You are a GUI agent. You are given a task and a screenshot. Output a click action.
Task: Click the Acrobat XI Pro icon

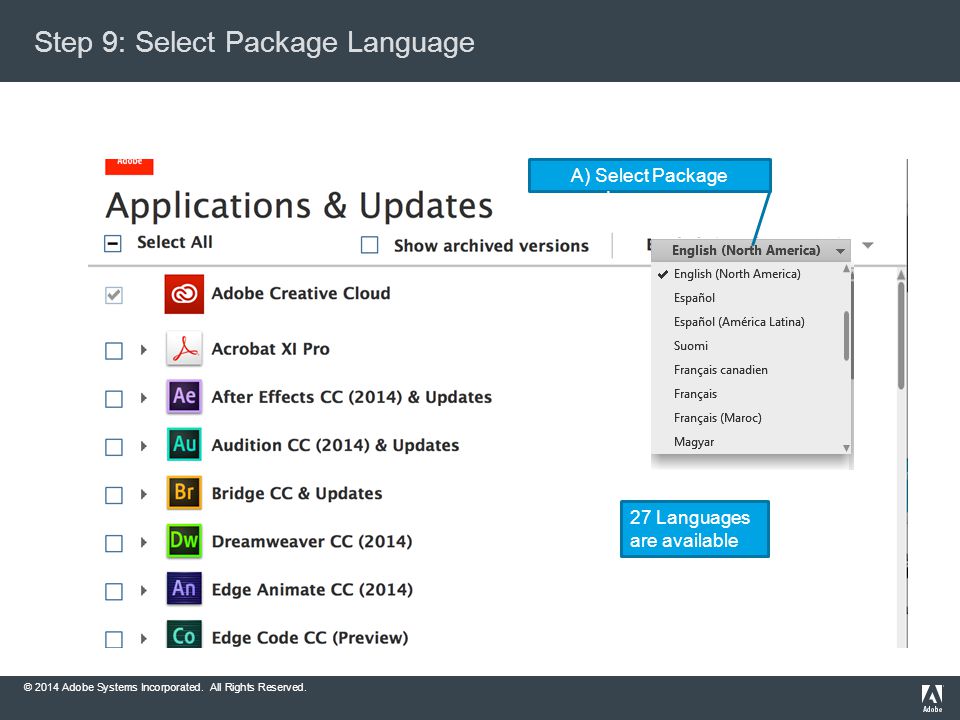click(x=184, y=348)
